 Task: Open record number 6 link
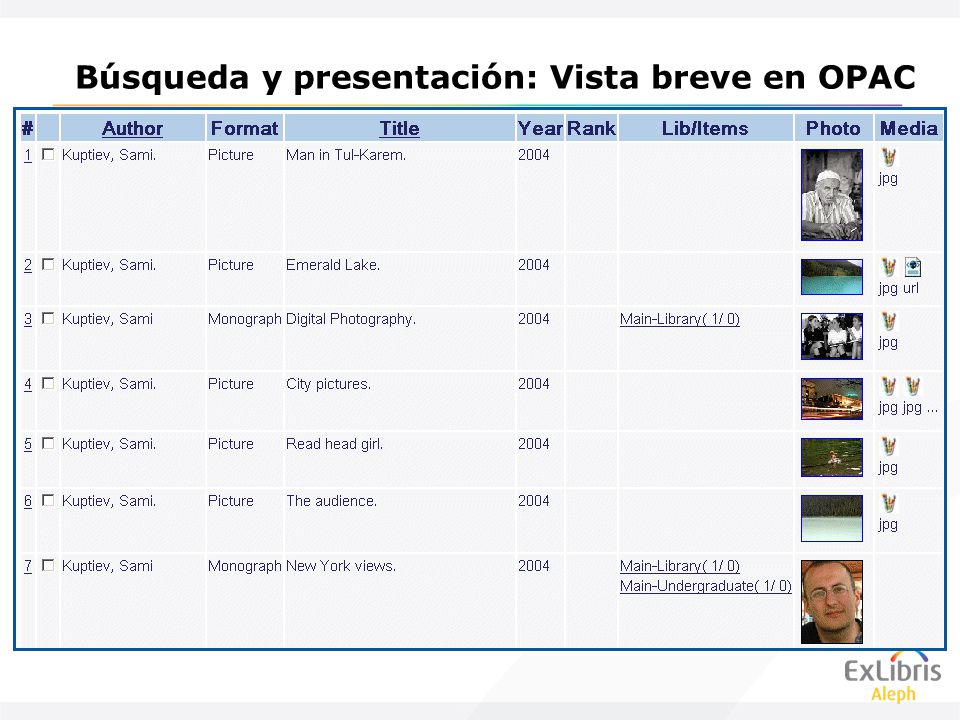(28, 501)
